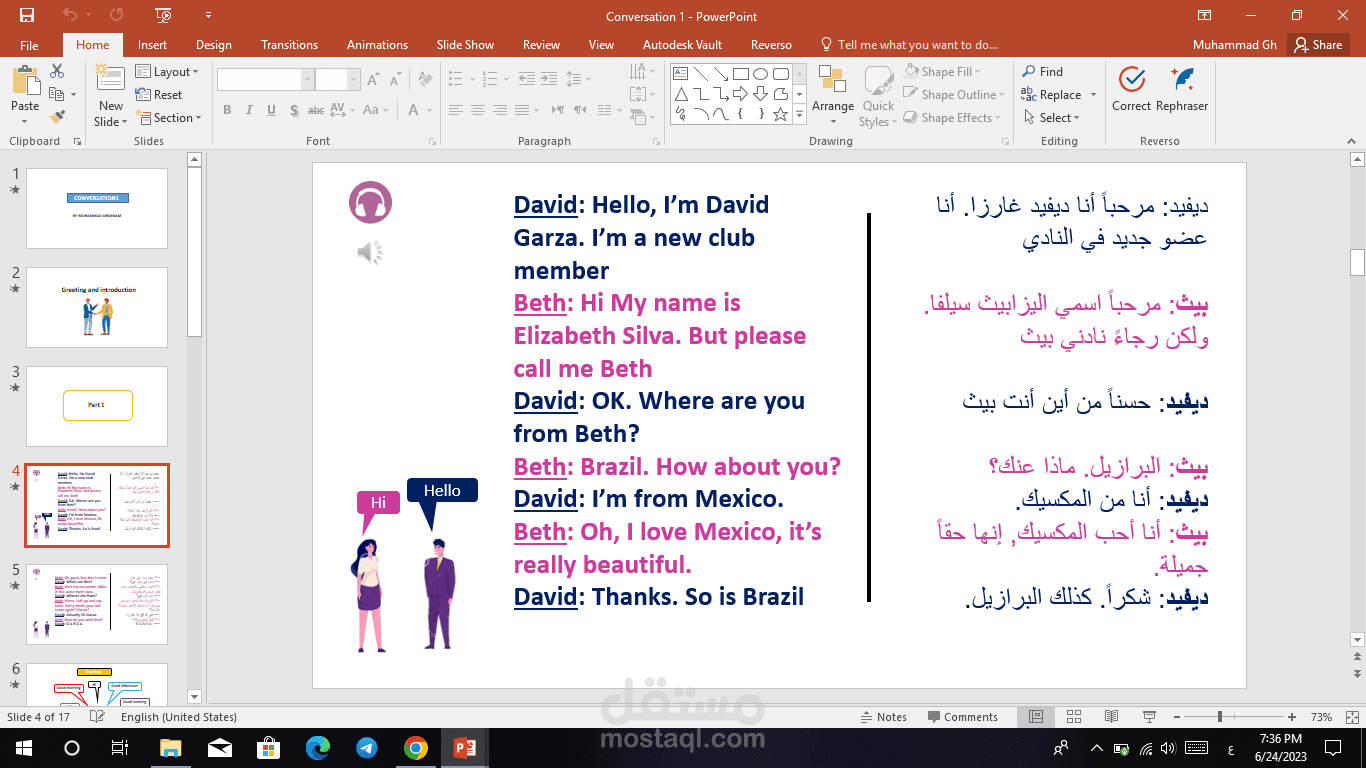Toggle center text alignment
This screenshot has height=768, width=1366.
pos(477,110)
